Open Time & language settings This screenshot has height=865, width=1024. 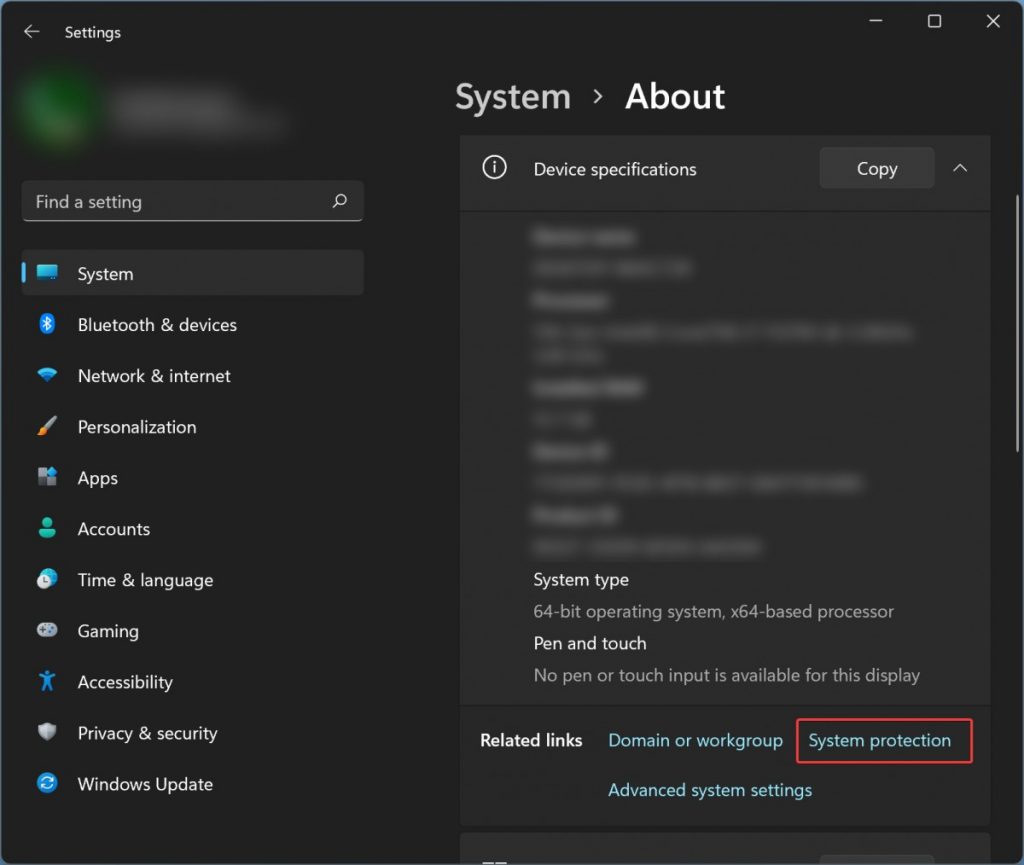(x=193, y=579)
